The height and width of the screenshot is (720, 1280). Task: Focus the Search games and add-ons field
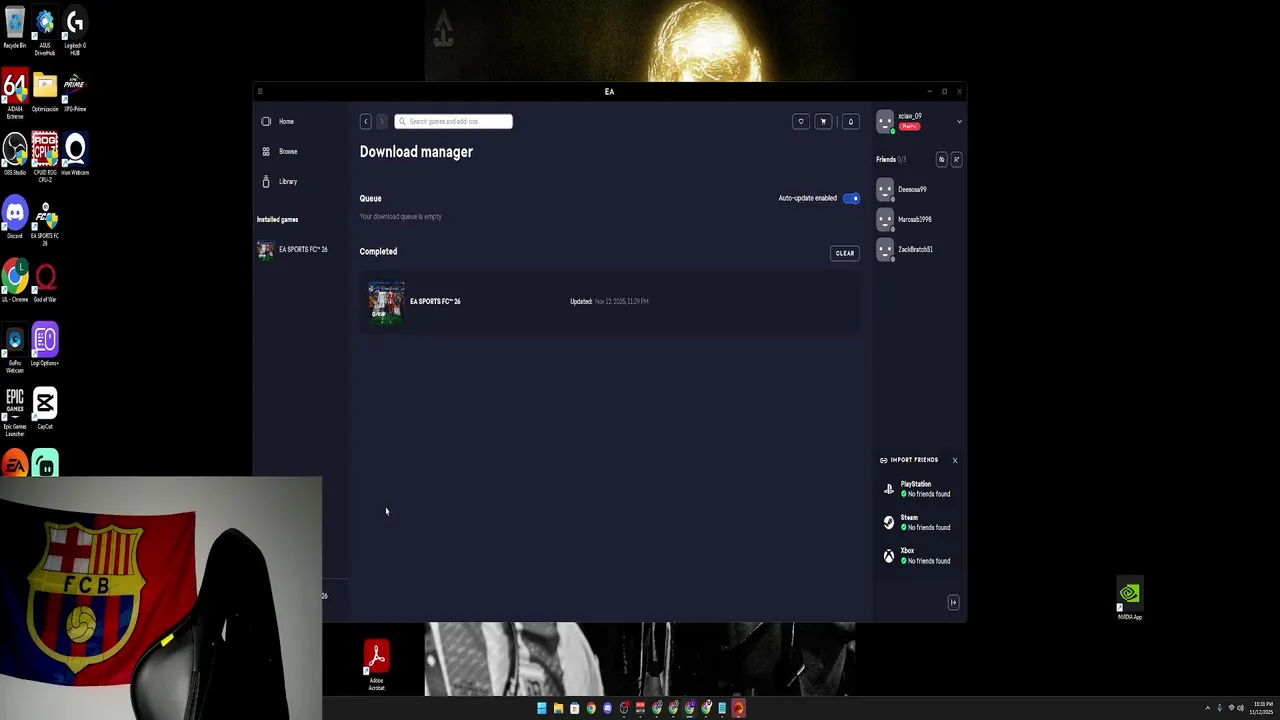(x=453, y=121)
